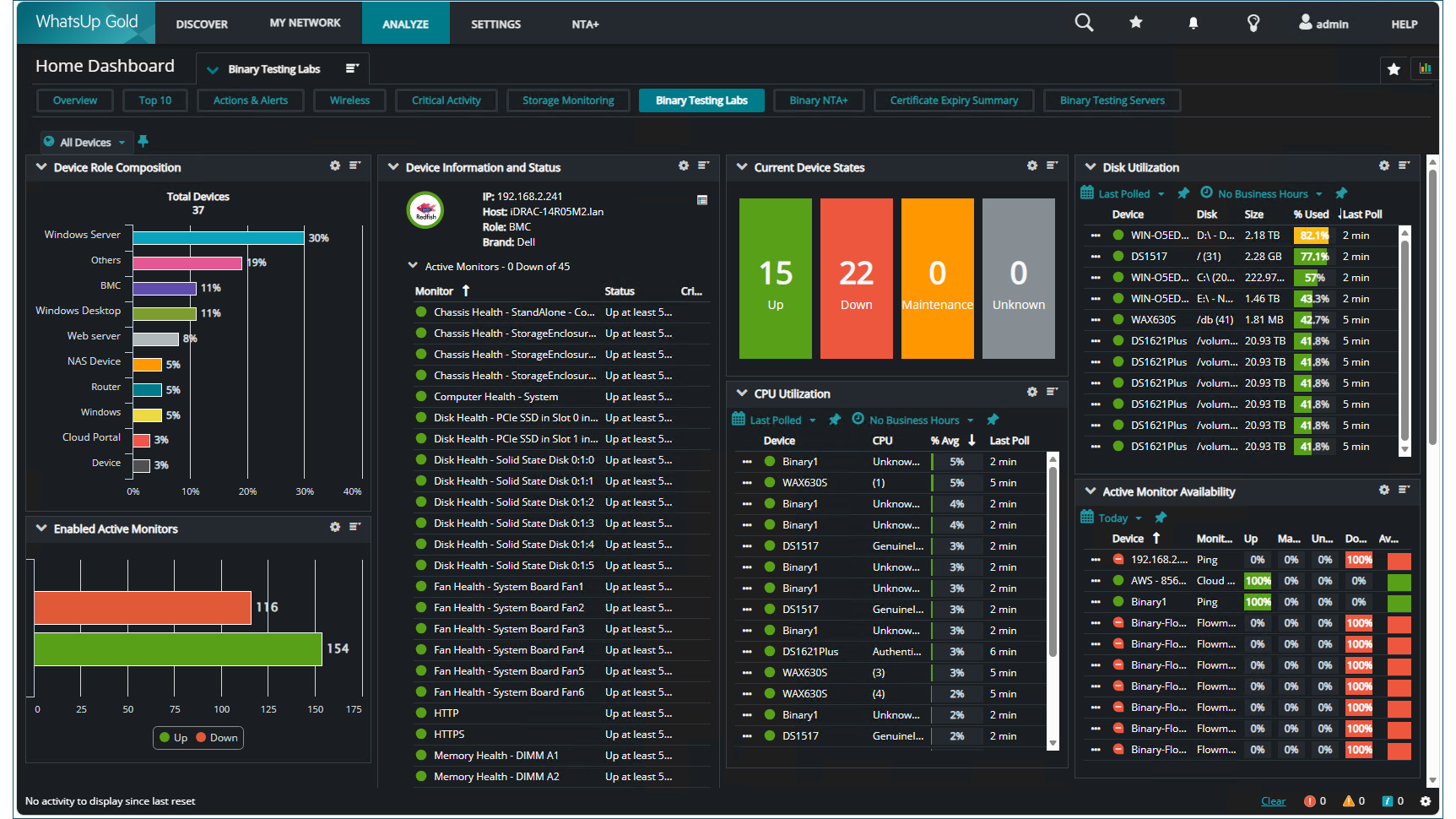This screenshot has height=819, width=1456.
Task: Collapse Active Monitors section chevron
Action: click(x=413, y=266)
